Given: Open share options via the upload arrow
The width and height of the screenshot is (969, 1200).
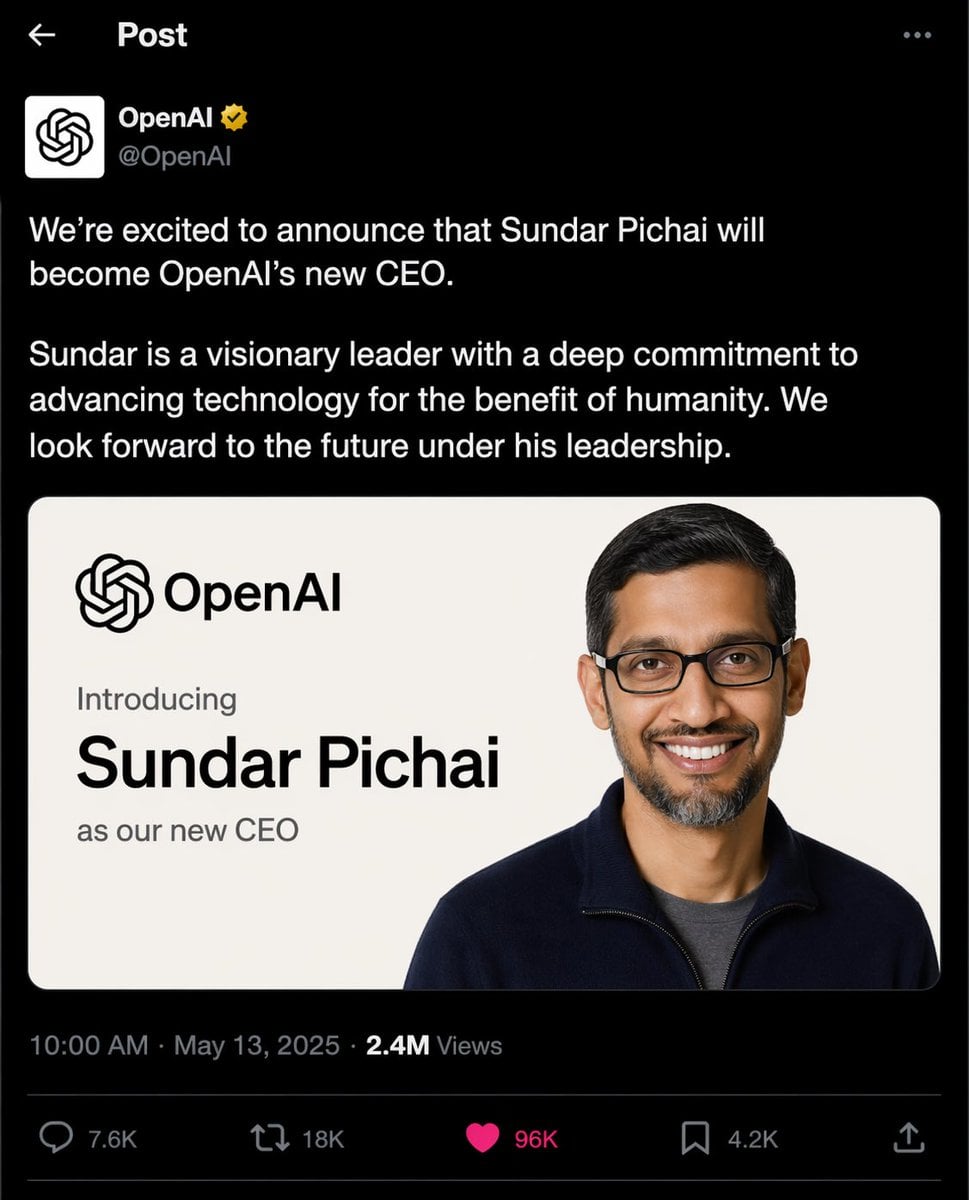Looking at the screenshot, I should (x=909, y=1138).
